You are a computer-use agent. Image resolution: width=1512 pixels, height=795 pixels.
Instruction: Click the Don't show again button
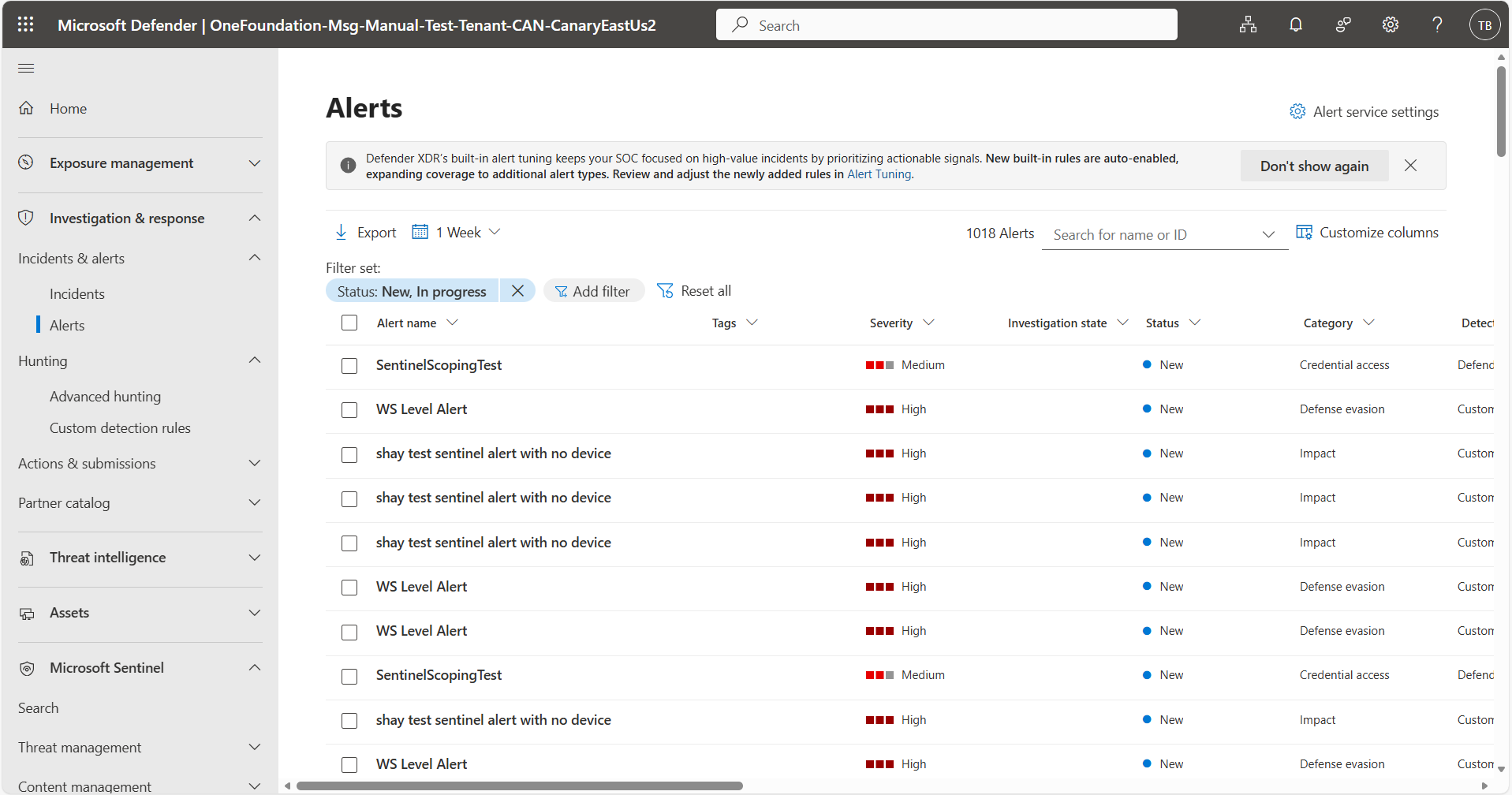click(1314, 166)
